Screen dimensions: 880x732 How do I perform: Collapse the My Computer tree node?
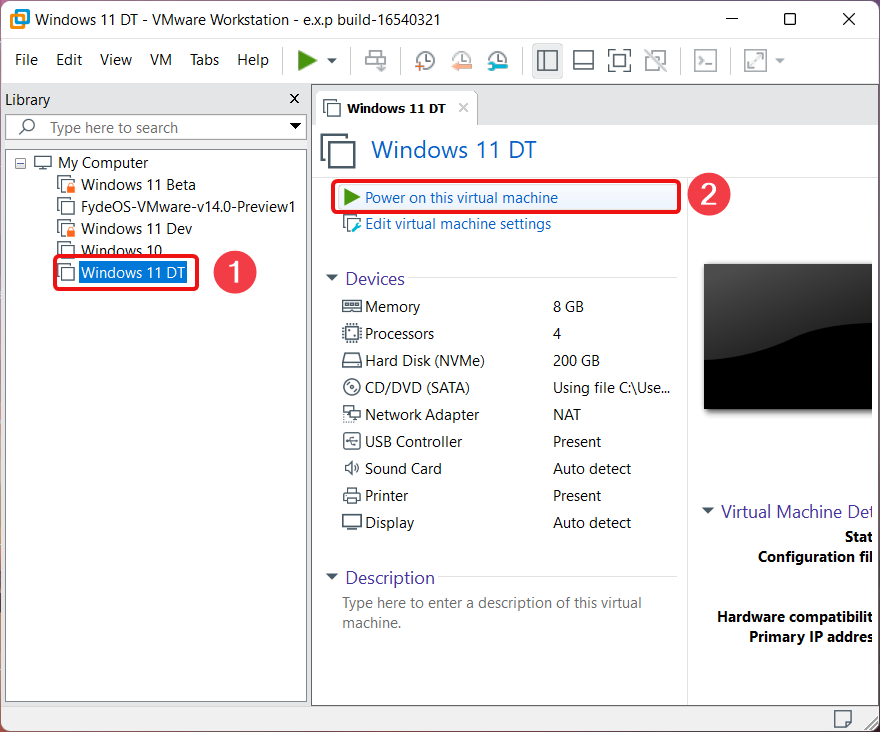click(21, 163)
